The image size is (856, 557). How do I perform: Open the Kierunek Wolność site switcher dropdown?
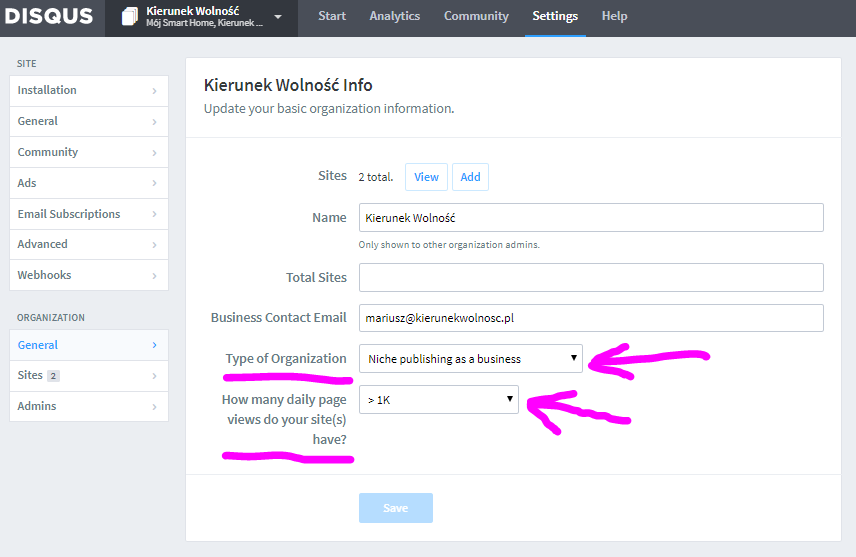277,17
